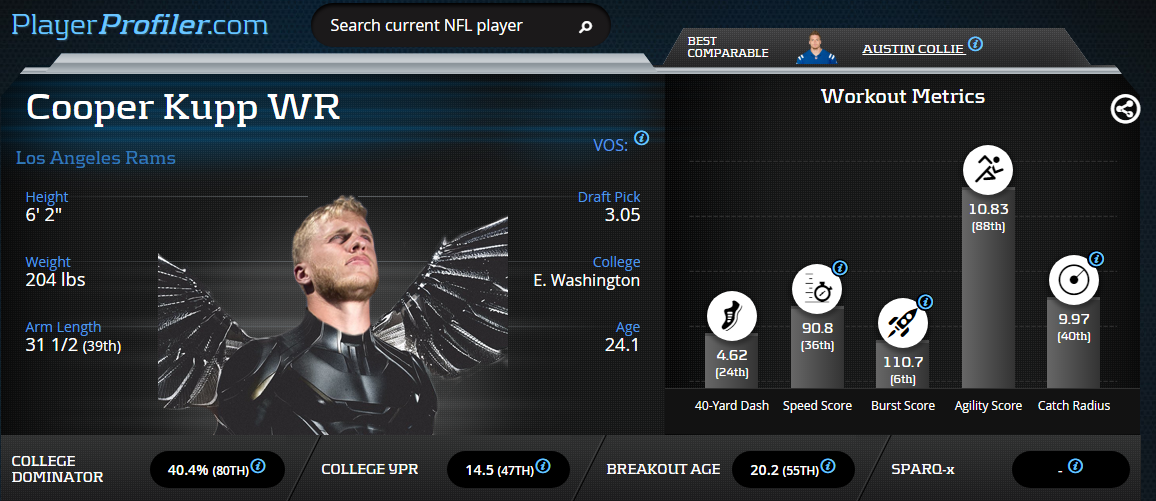Open info icon above Burst Score
This screenshot has height=501, width=1156.
(x=925, y=302)
